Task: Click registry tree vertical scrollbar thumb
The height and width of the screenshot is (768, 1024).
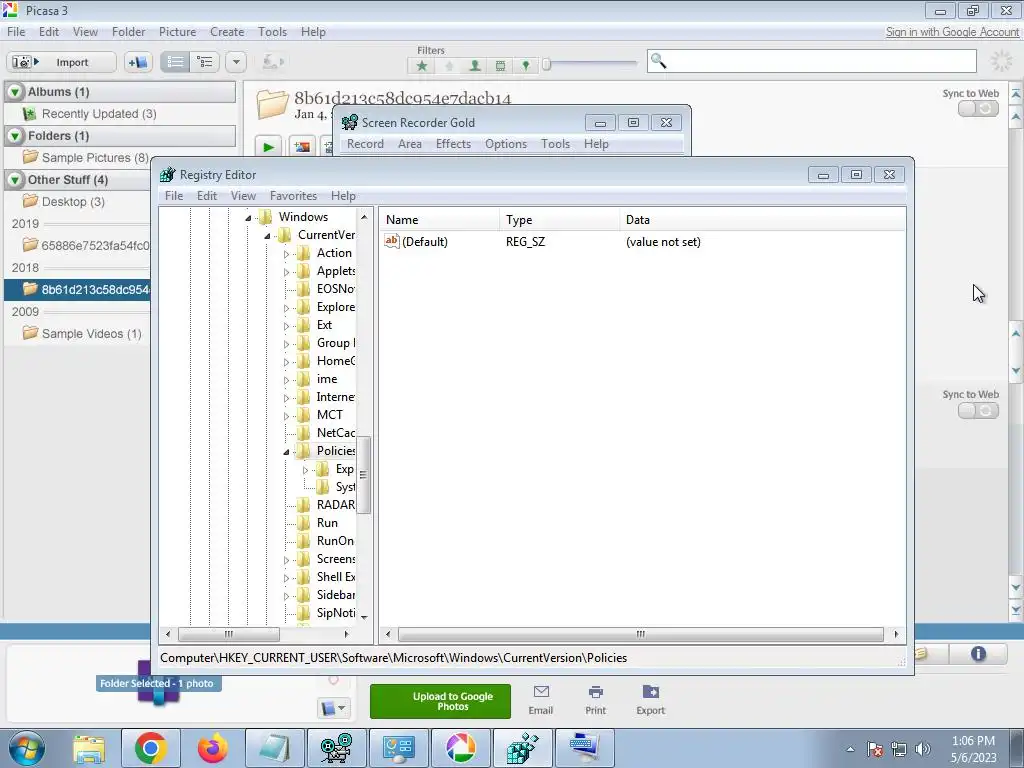Action: click(364, 475)
